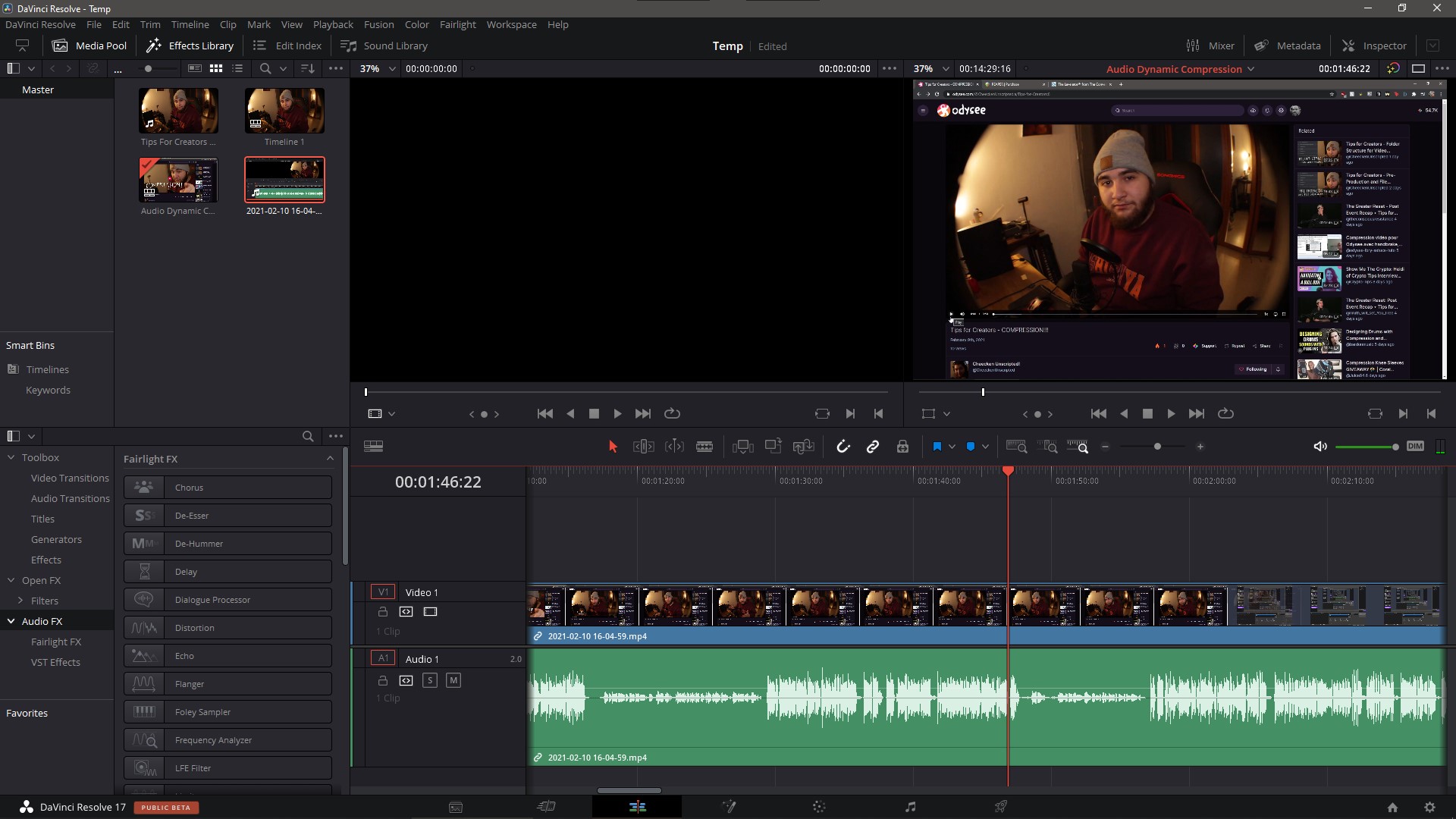Image resolution: width=1456 pixels, height=819 pixels.
Task: Select the Audio Dynamic C... media thumbnail
Action: pos(178,180)
